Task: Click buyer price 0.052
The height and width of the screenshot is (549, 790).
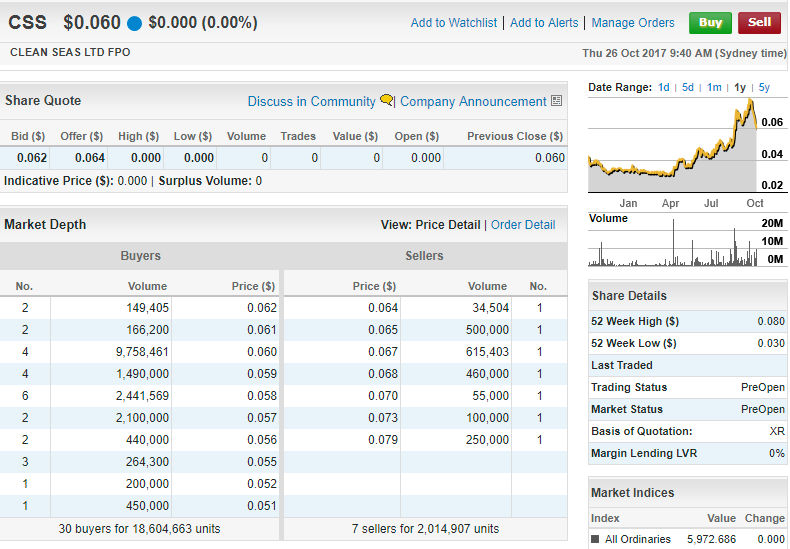Action: click(261, 484)
